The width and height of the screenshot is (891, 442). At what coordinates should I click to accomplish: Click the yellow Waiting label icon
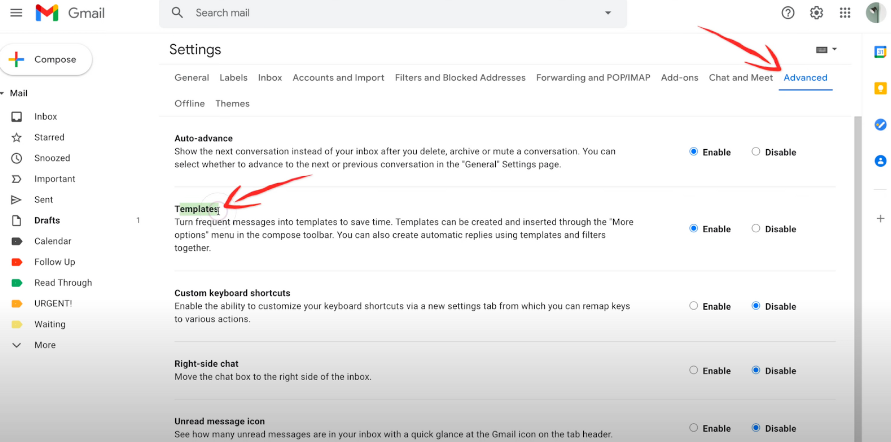tap(16, 324)
